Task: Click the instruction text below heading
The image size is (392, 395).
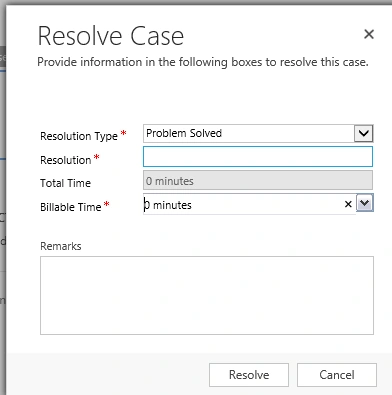Action: click(203, 62)
